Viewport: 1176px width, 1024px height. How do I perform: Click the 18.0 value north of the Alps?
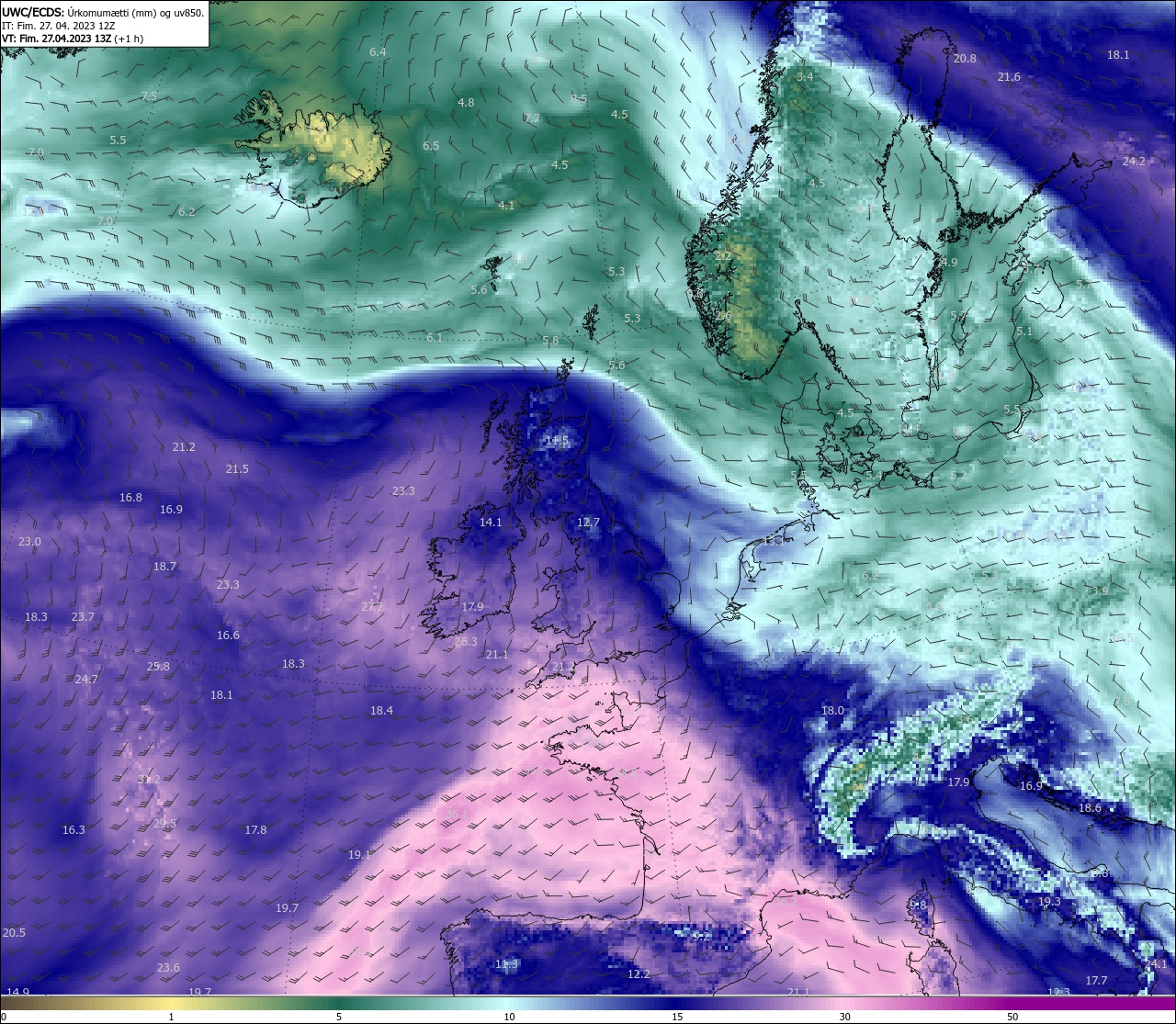coord(832,711)
